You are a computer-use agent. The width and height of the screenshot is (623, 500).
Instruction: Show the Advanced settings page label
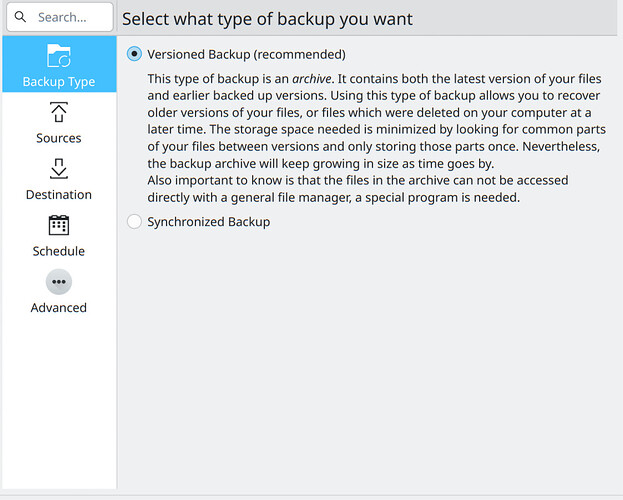[x=59, y=308]
